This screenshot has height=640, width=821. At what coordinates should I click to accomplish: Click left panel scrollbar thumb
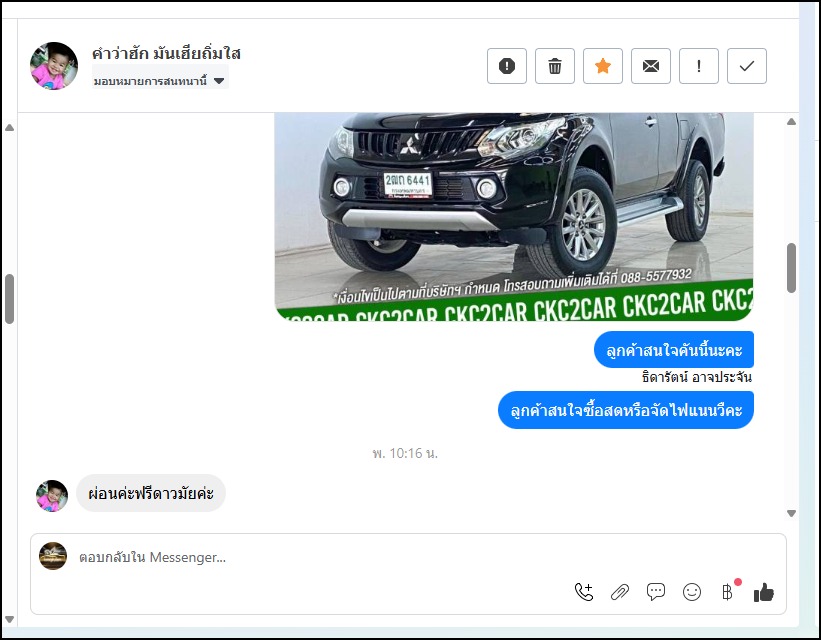9,299
